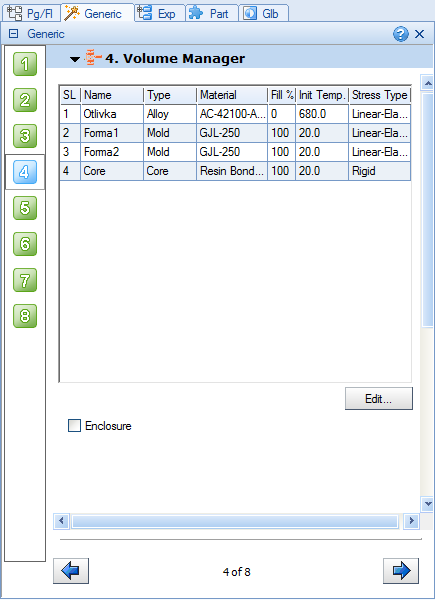Sort by the Init Temp. column header
Viewport: 435px width, 600px height.
(322, 95)
